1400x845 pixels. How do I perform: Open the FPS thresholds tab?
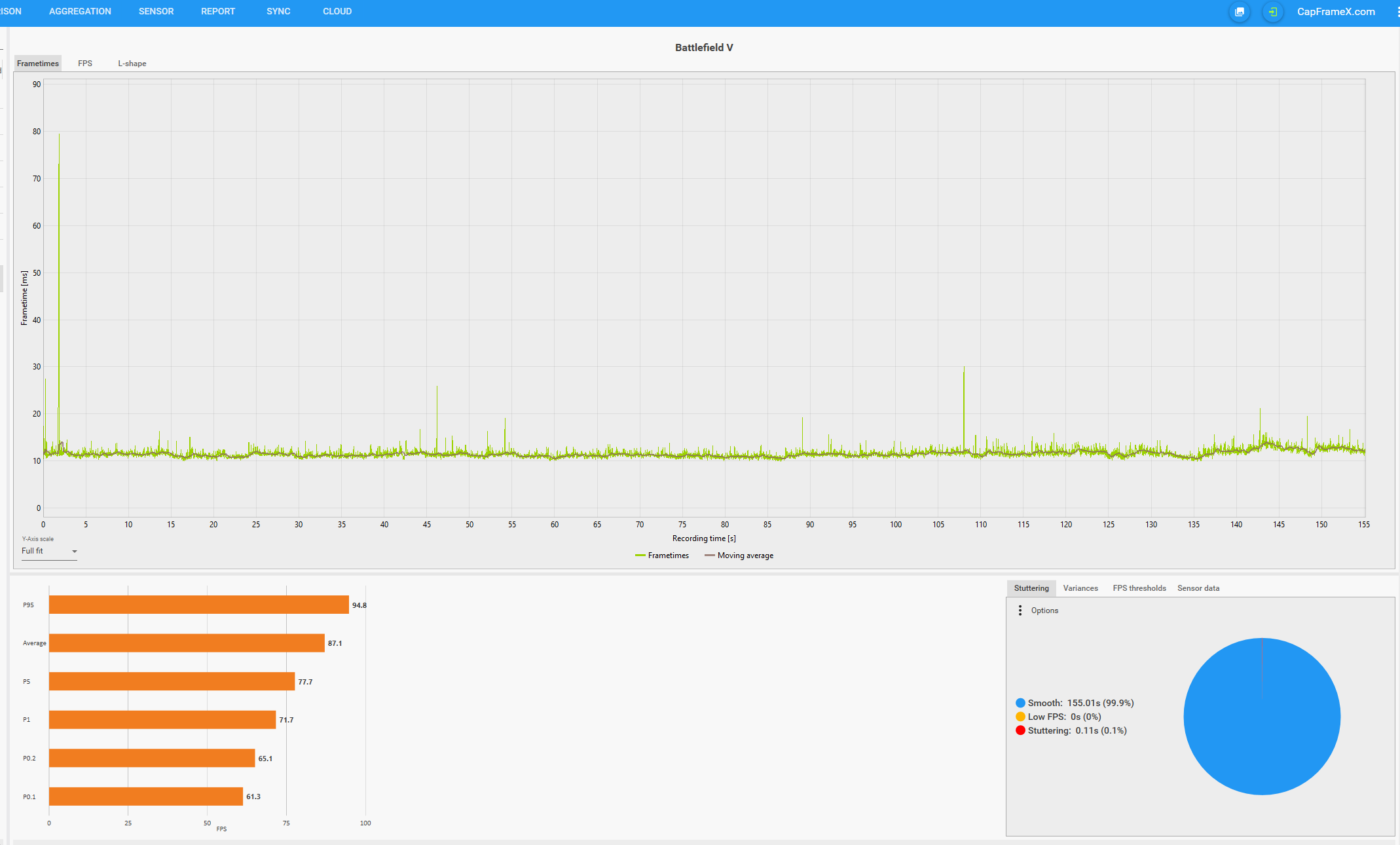pyautogui.click(x=1139, y=588)
